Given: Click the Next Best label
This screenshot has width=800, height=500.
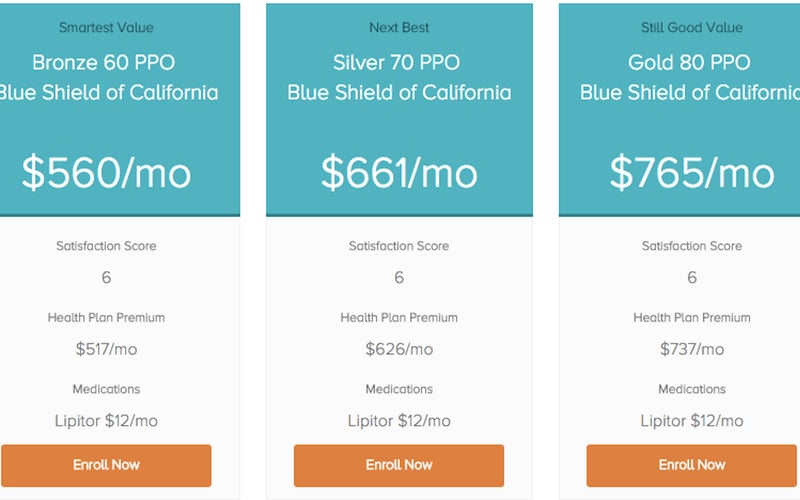Looking at the screenshot, I should [399, 28].
